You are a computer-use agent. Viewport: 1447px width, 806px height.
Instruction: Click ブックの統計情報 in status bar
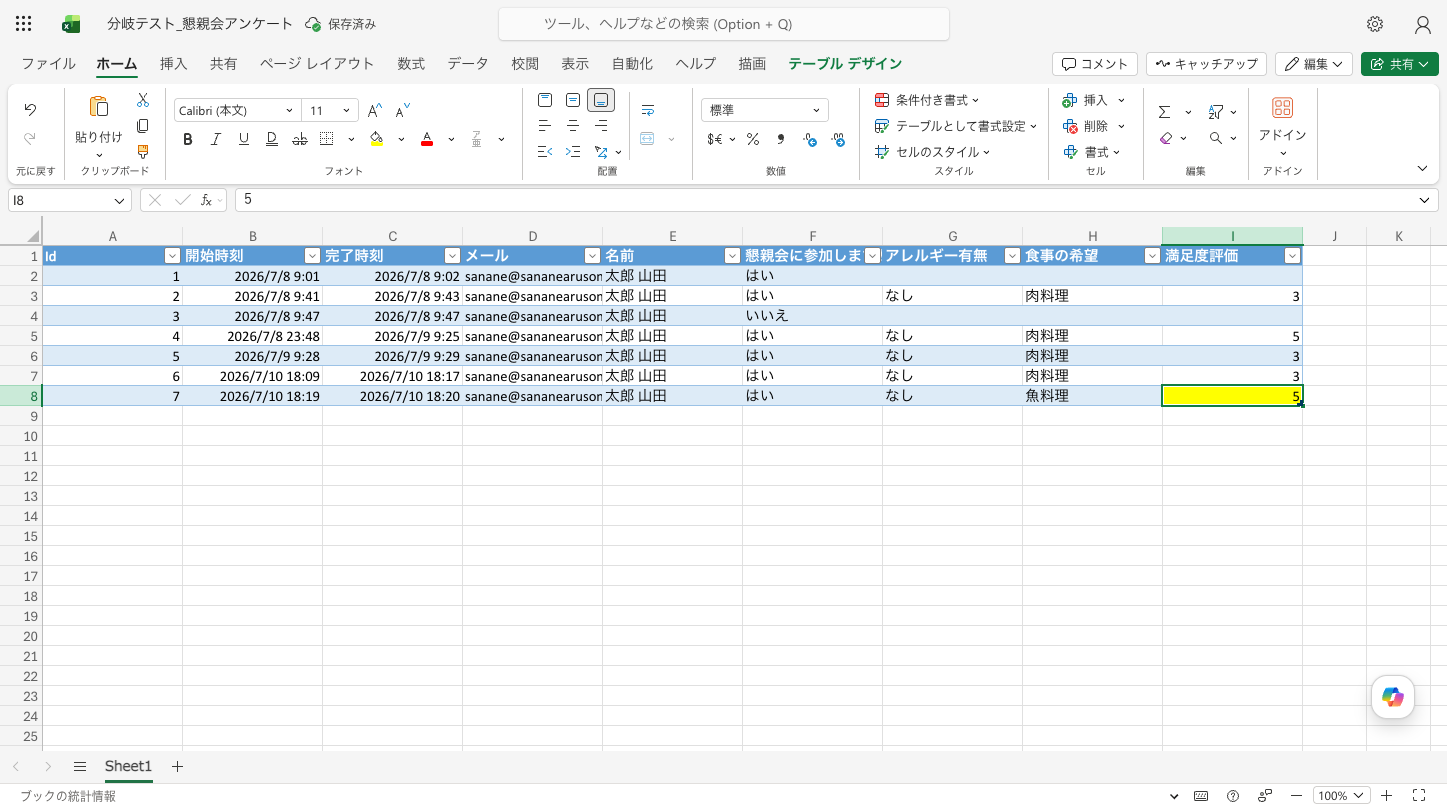68,796
